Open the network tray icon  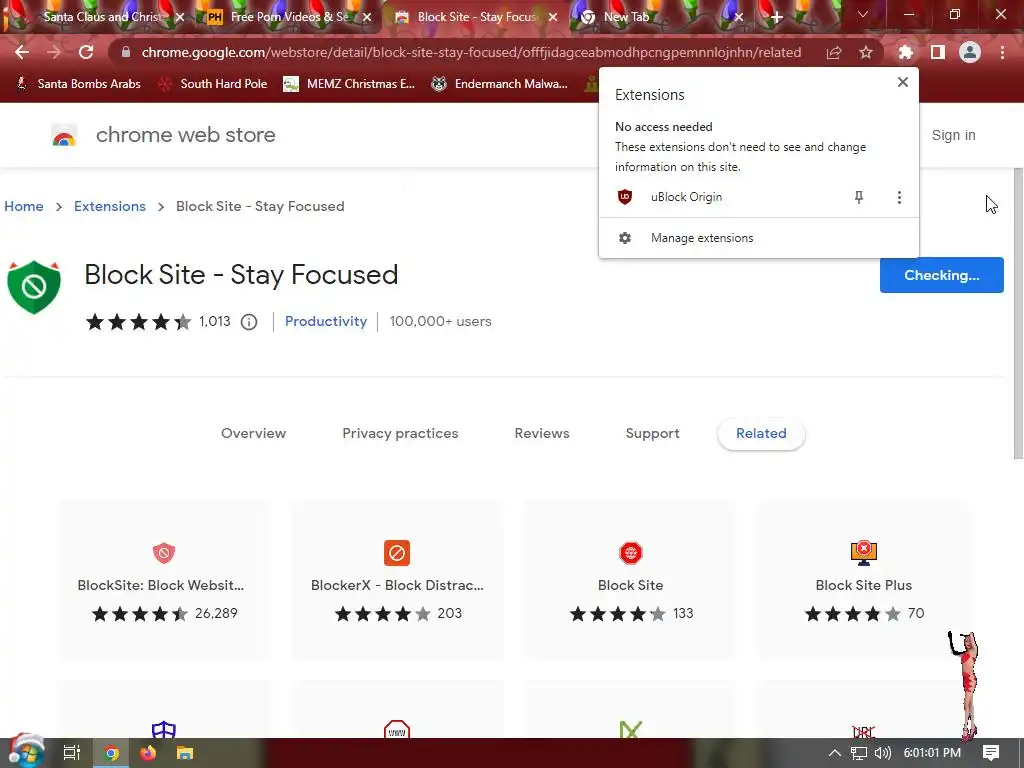(859, 753)
